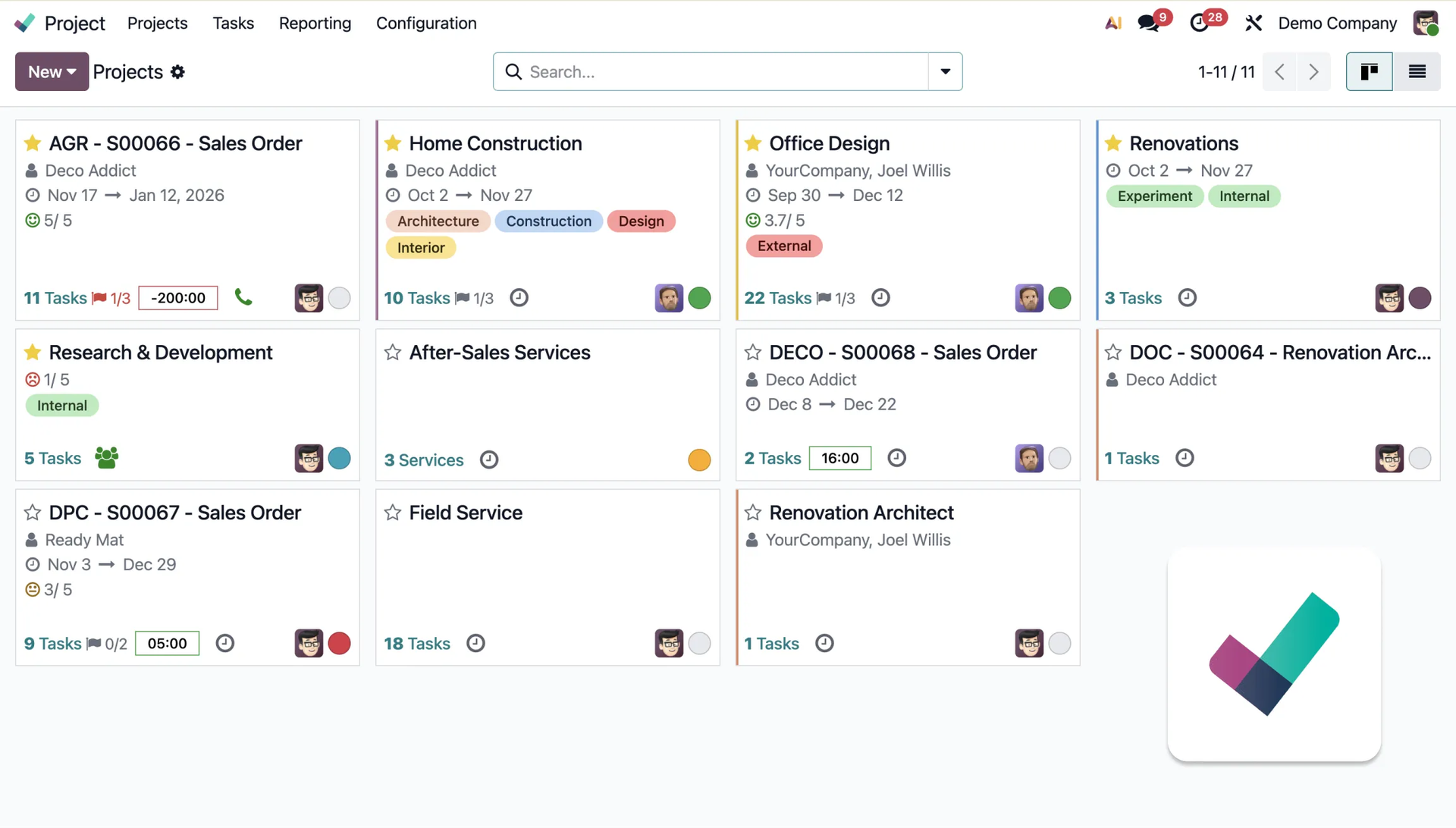Open the 11 Tasks link on AGR project
This screenshot has height=828, width=1456.
pyautogui.click(x=55, y=298)
